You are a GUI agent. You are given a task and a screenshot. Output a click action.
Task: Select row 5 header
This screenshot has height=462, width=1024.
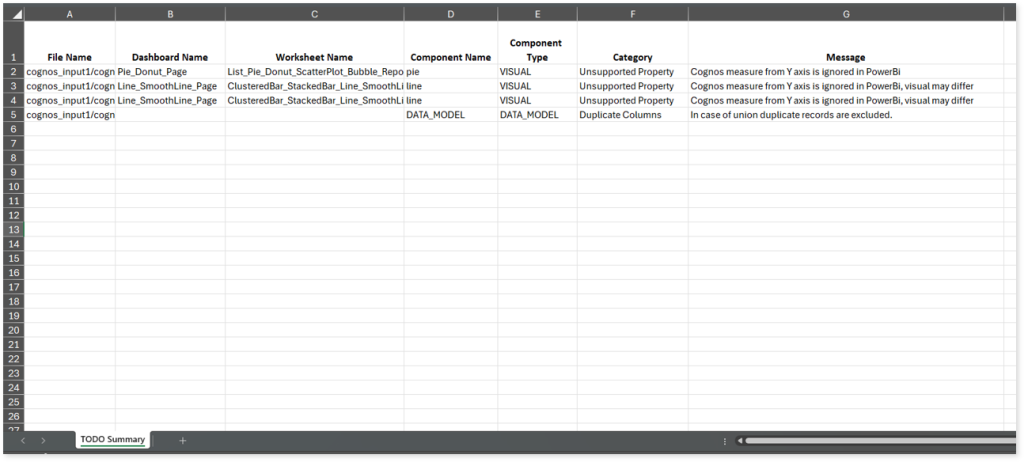pyautogui.click(x=14, y=115)
